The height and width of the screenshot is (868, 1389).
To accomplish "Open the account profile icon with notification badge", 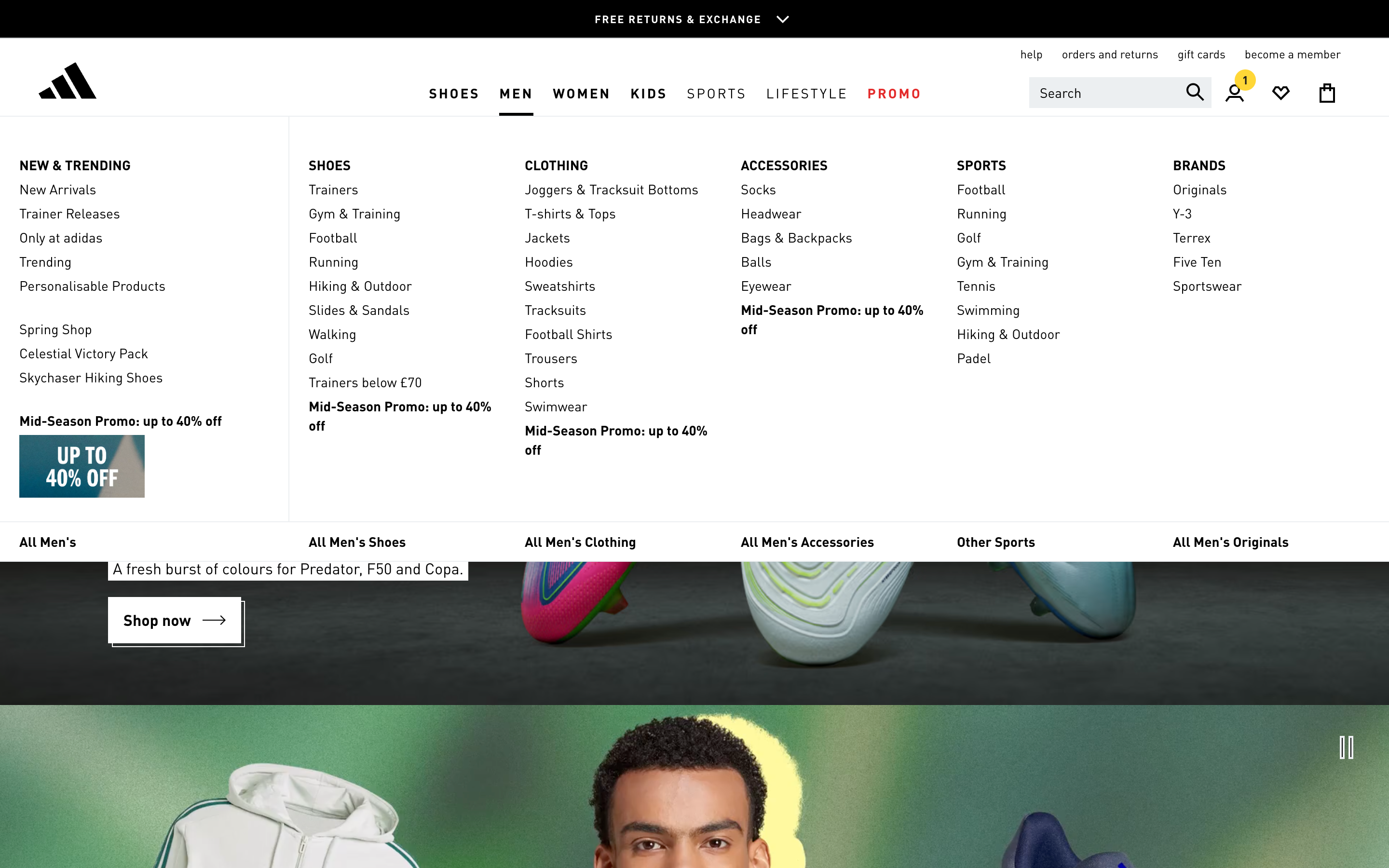I will click(x=1235, y=93).
